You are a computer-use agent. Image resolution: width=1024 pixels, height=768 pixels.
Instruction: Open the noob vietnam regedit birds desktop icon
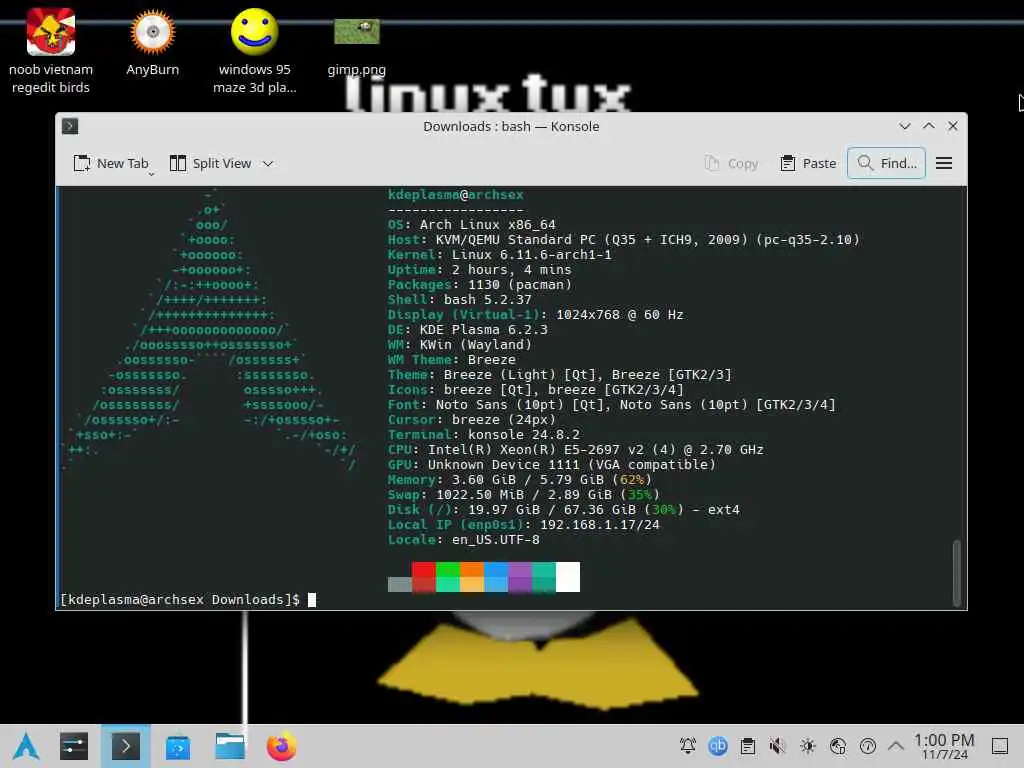[x=50, y=51]
